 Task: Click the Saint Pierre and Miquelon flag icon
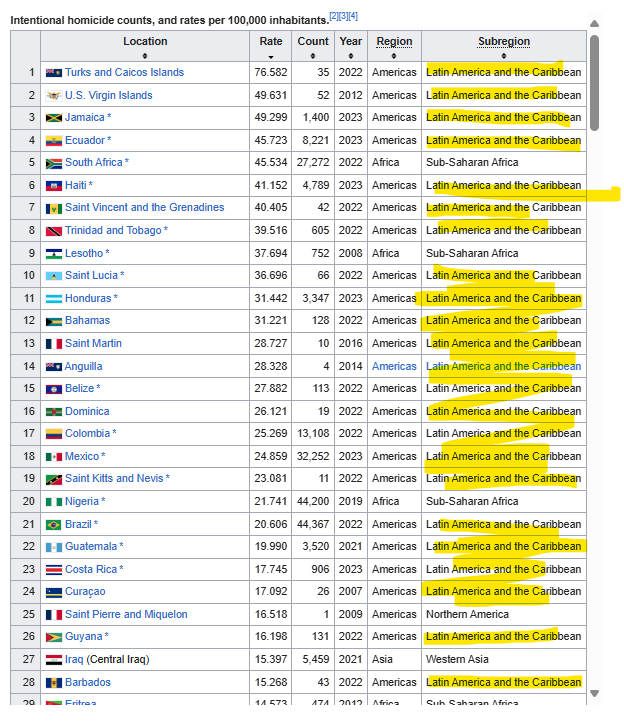click(x=53, y=615)
